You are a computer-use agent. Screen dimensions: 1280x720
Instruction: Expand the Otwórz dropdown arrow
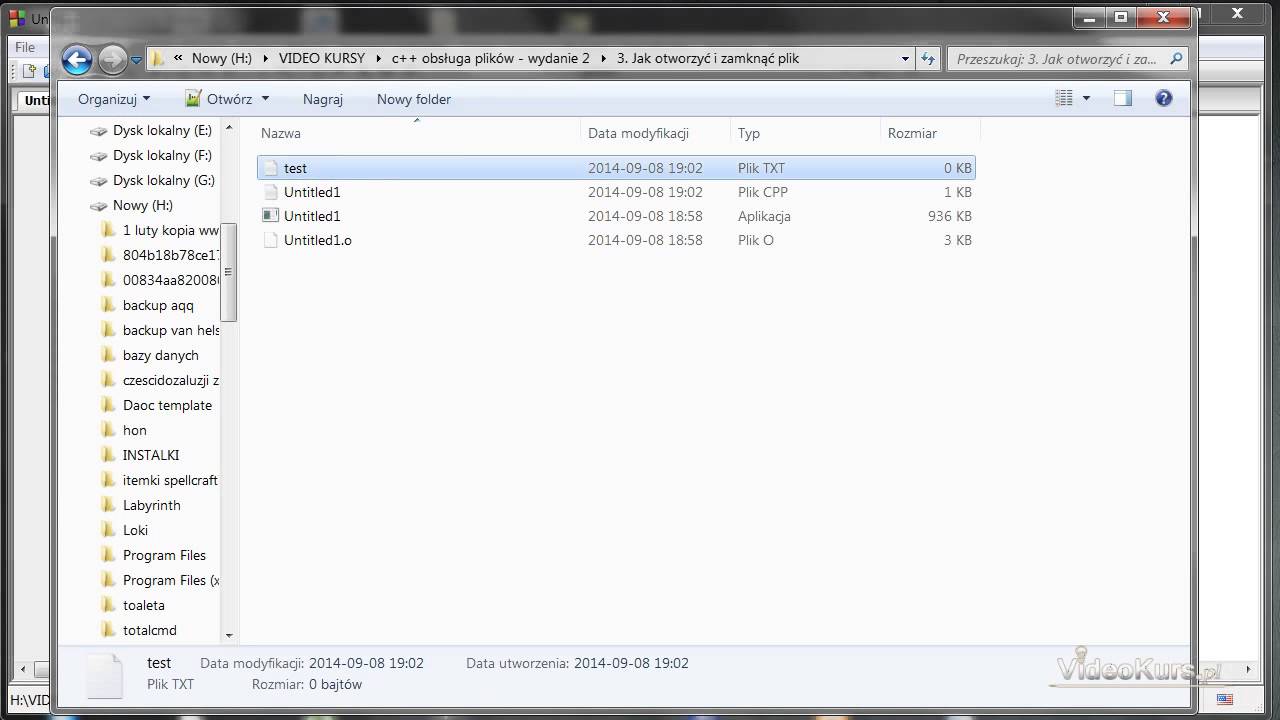[x=265, y=99]
